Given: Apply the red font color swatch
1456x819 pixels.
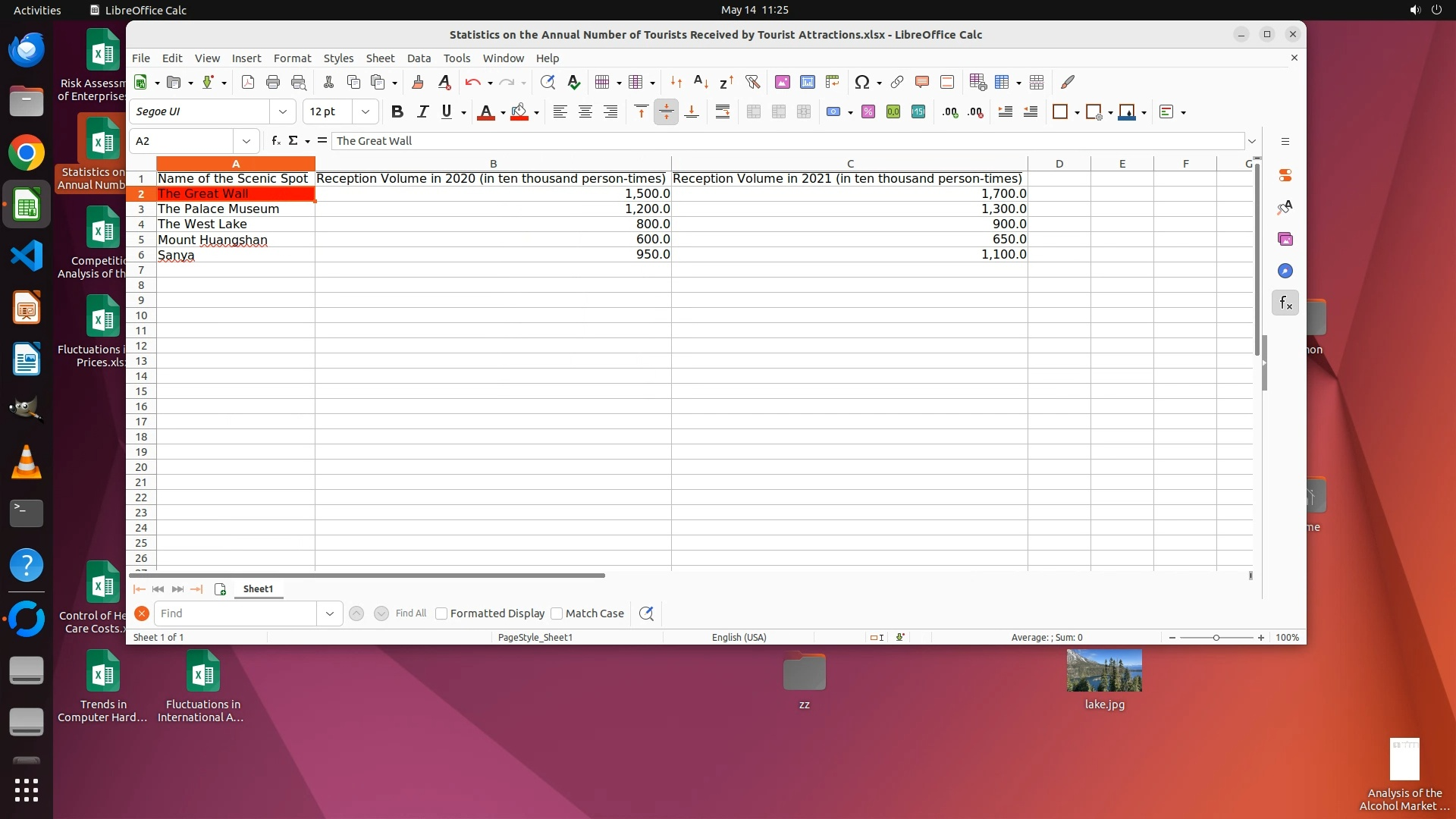Looking at the screenshot, I should pyautogui.click(x=485, y=112).
